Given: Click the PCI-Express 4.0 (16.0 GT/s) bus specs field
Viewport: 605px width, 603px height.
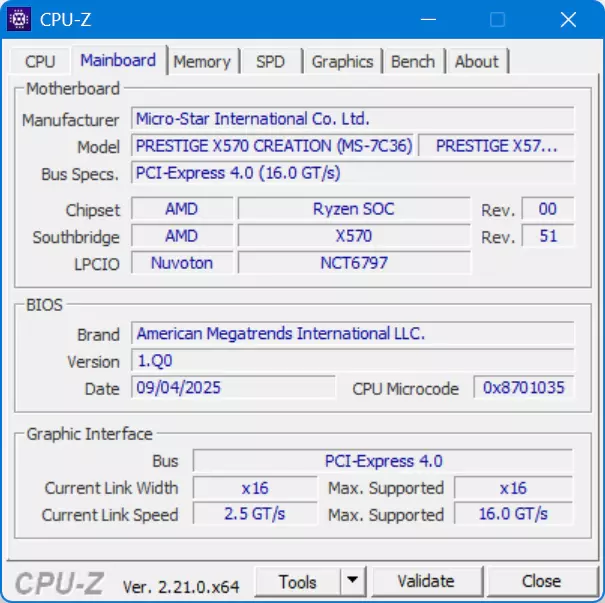Looking at the screenshot, I should click(352, 173).
